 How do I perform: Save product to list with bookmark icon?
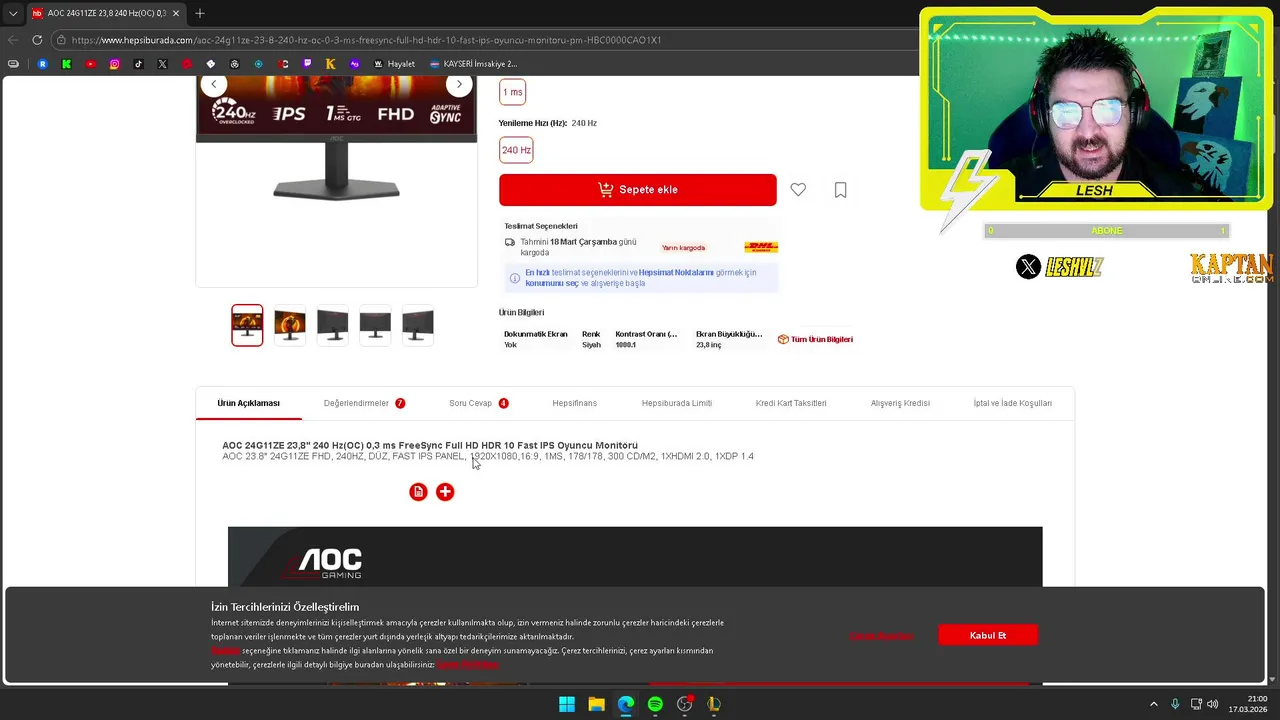click(x=840, y=189)
